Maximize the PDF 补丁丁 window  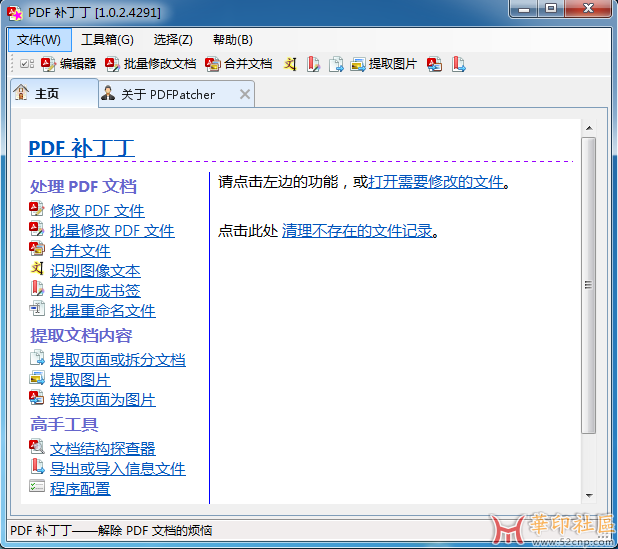point(551,9)
